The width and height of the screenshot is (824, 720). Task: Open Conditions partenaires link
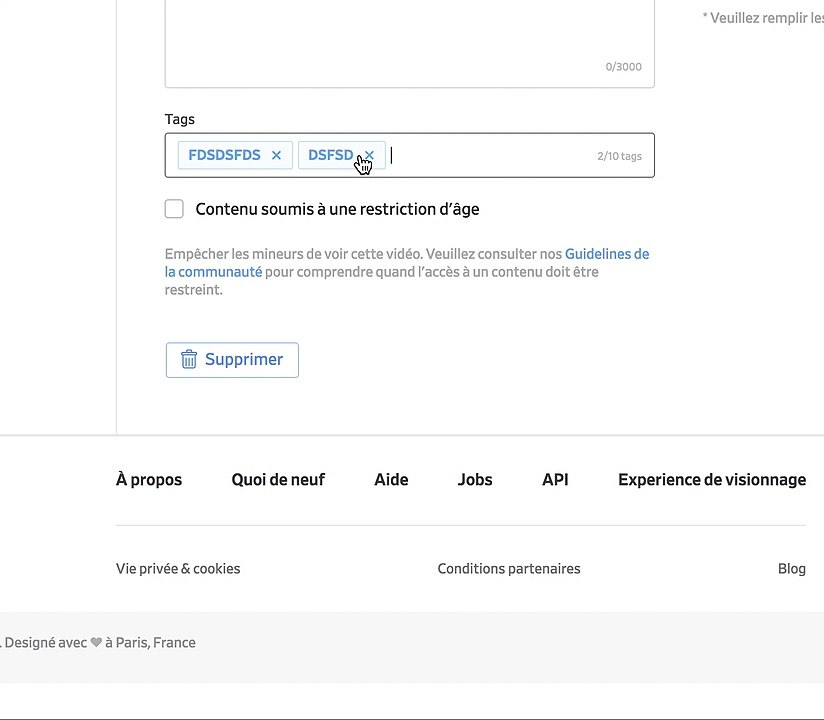tap(509, 569)
